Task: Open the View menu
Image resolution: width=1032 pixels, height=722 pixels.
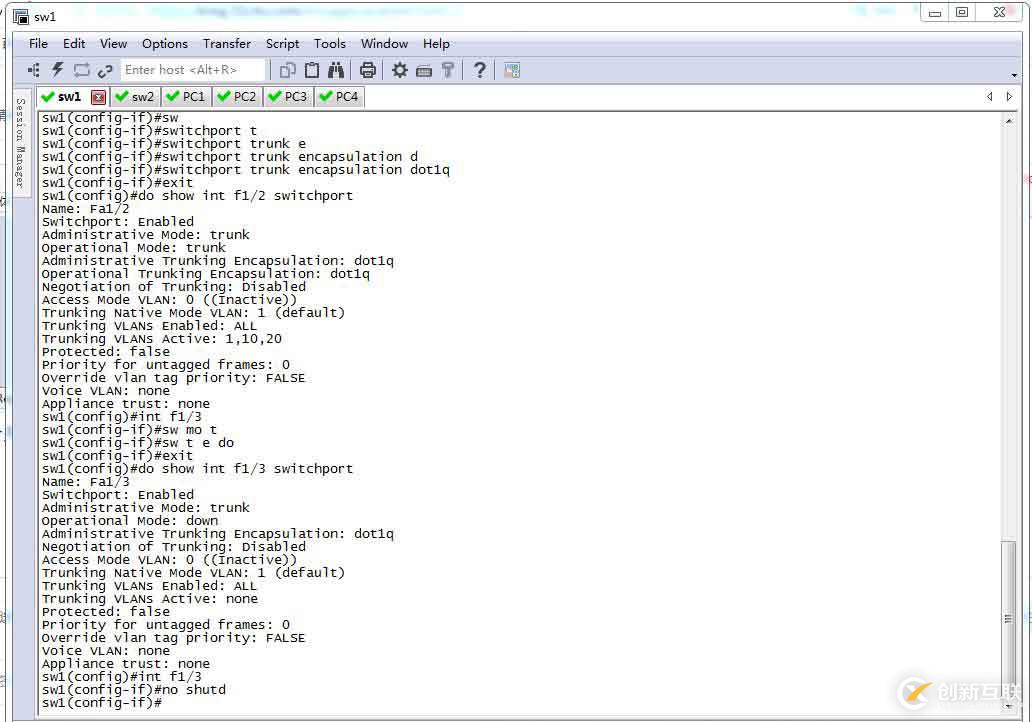Action: 113,43
